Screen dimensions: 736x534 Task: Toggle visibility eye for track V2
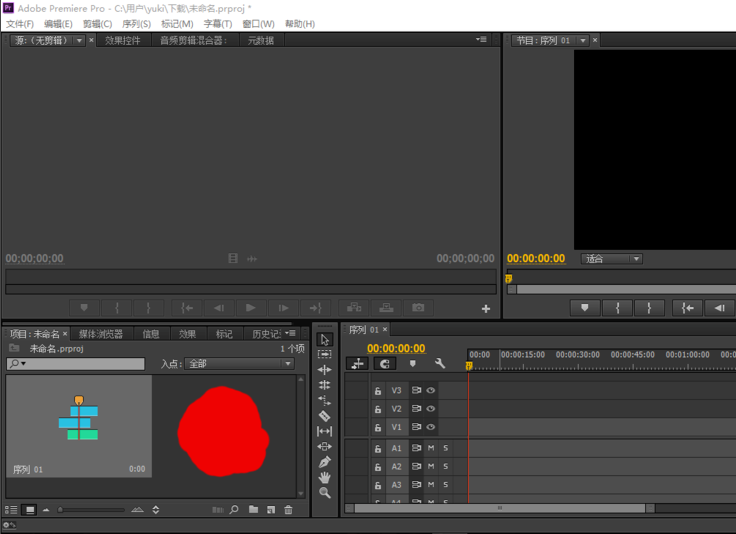(431, 409)
